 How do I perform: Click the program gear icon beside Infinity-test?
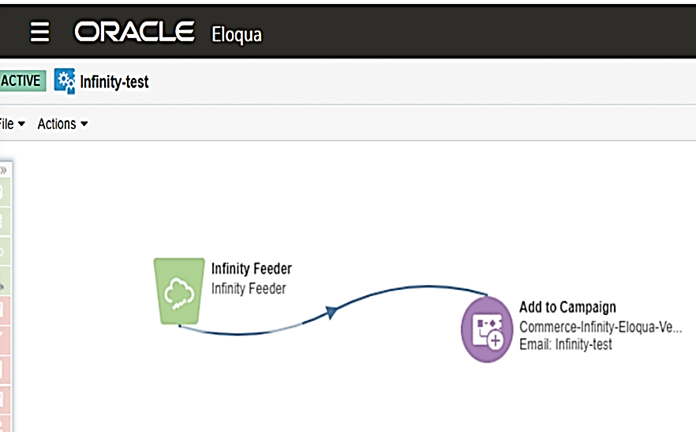[x=65, y=81]
